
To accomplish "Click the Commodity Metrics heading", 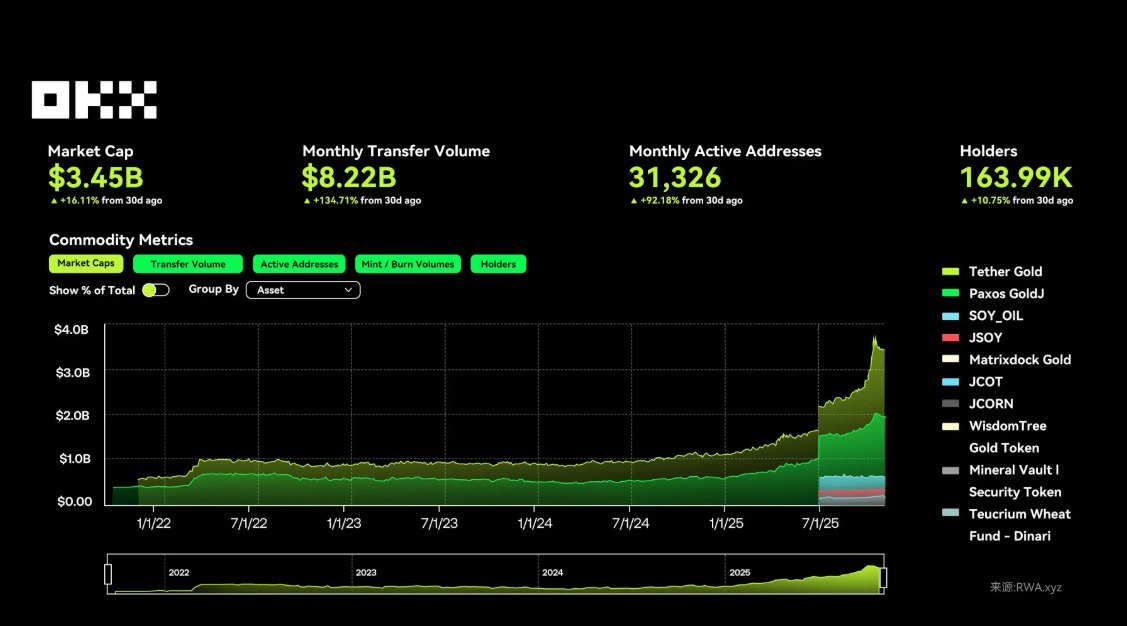I will coord(121,240).
